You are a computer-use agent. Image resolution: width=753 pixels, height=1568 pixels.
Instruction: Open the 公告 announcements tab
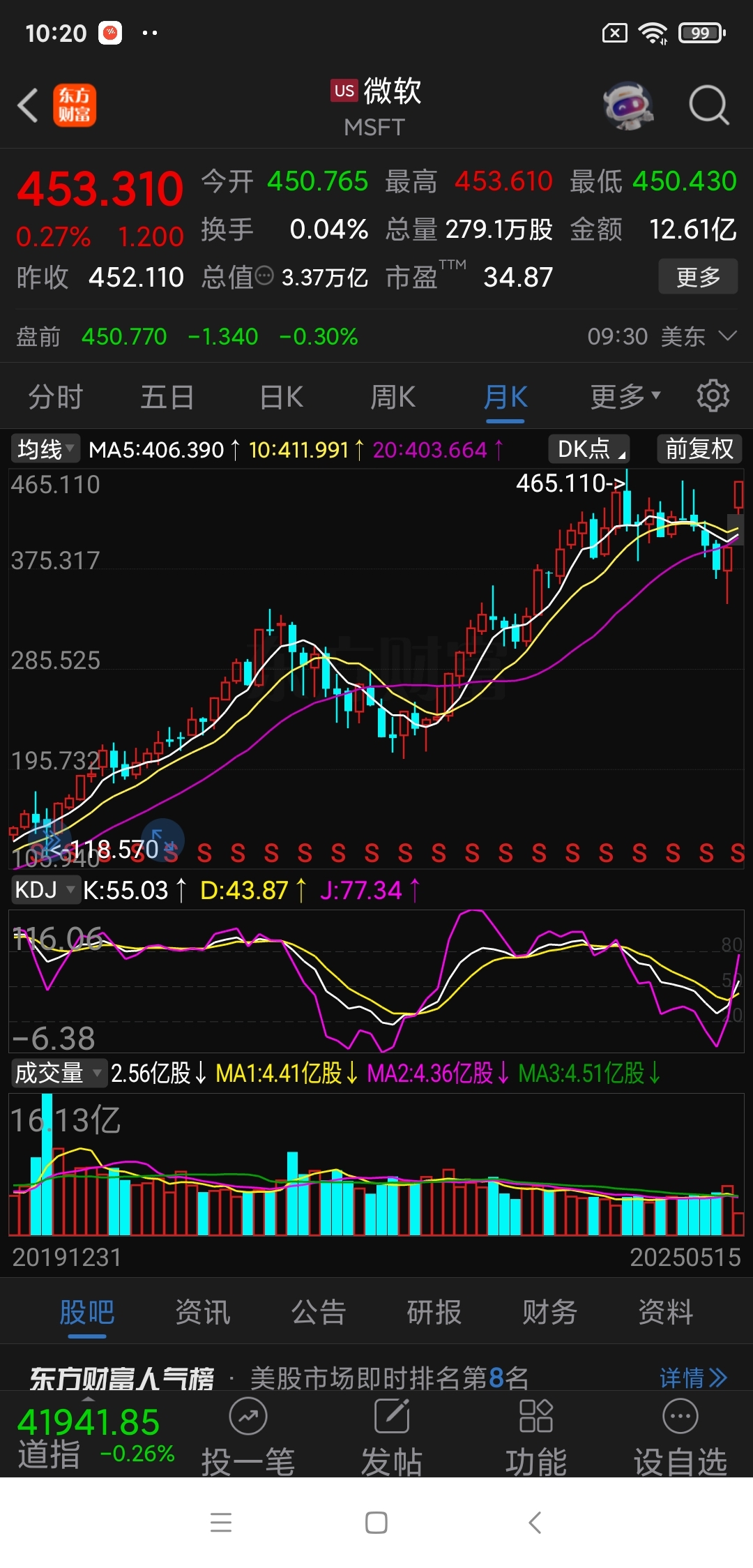click(x=319, y=1312)
